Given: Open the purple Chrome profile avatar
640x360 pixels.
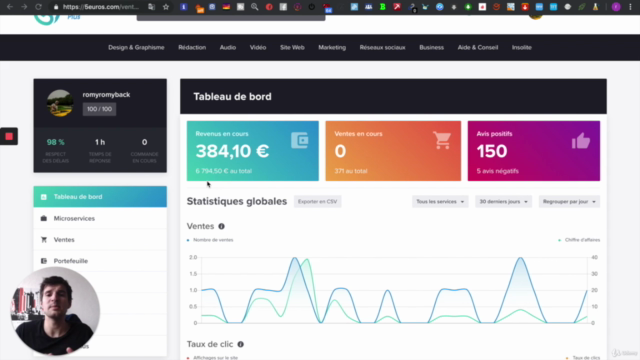Looking at the screenshot, I should coord(616,7).
